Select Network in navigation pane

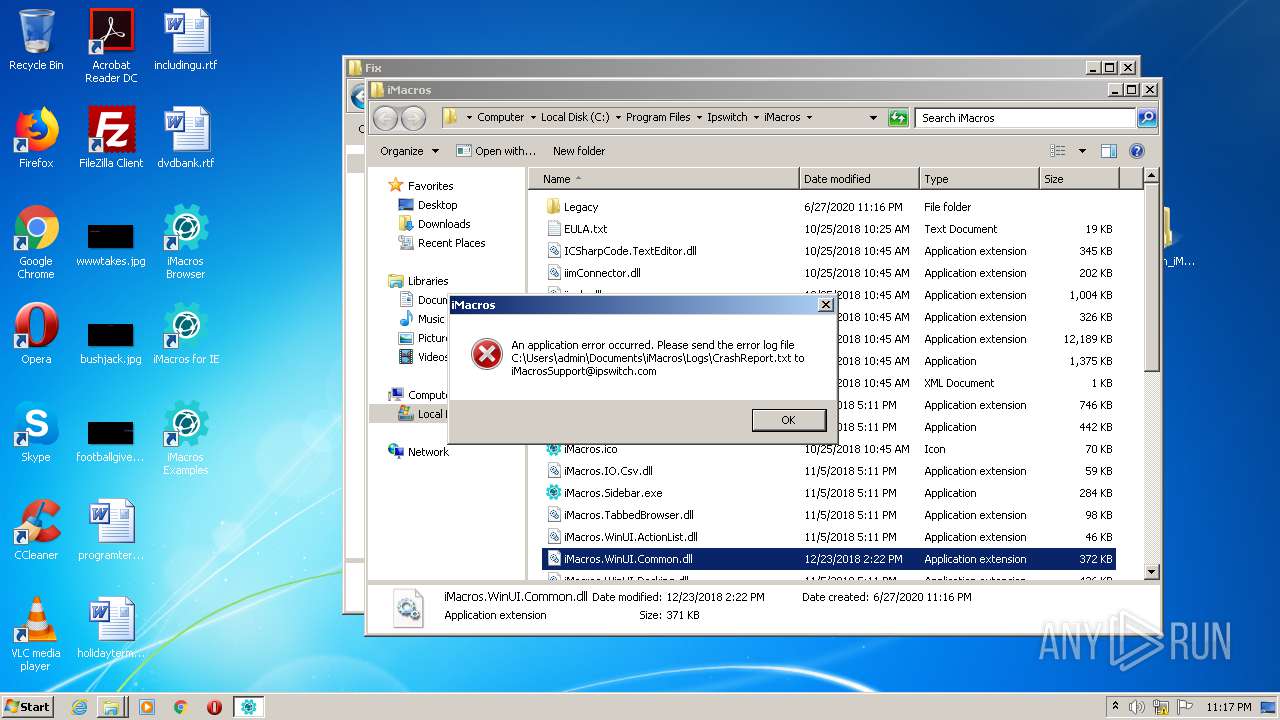click(x=428, y=452)
